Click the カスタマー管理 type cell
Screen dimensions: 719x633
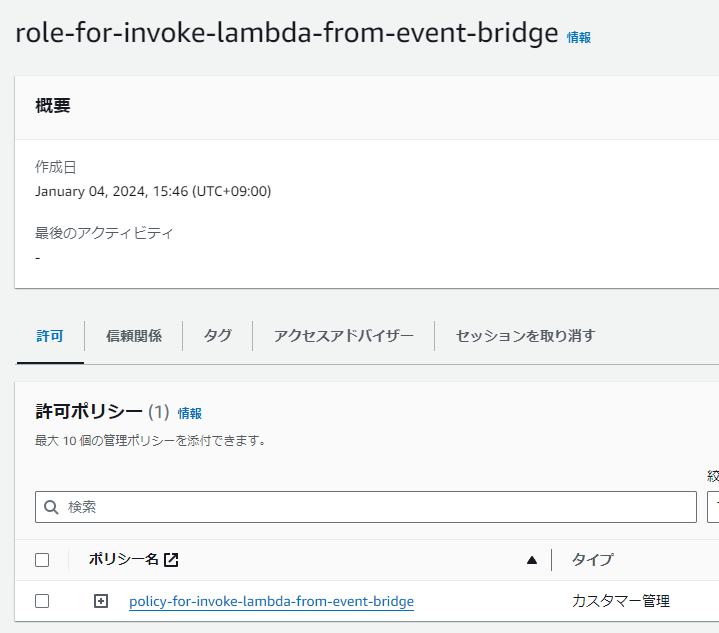(x=621, y=601)
